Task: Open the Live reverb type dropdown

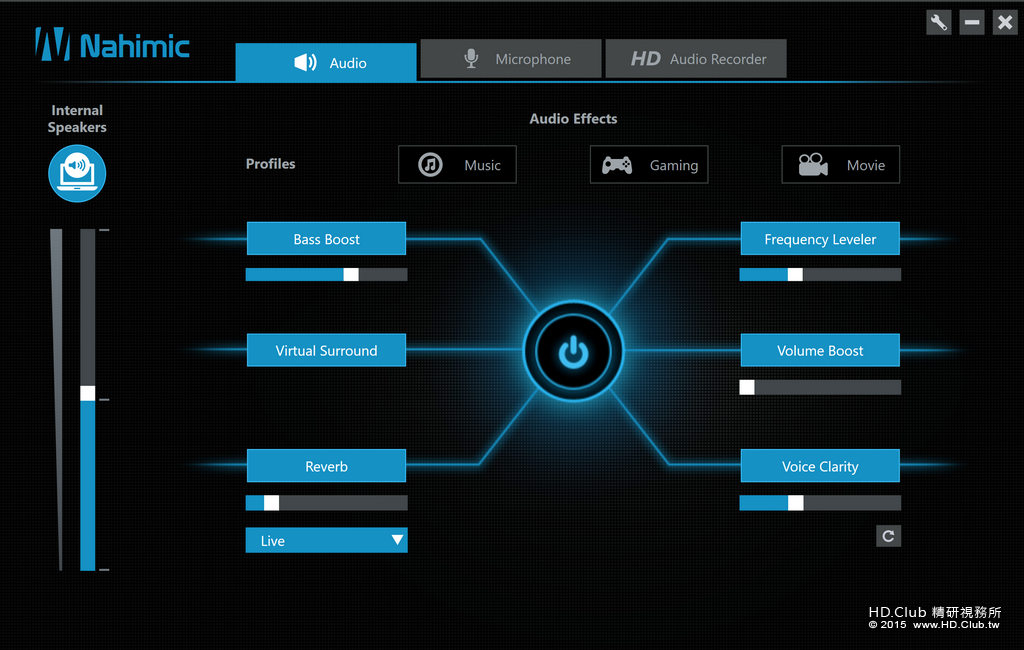Action: pos(326,540)
